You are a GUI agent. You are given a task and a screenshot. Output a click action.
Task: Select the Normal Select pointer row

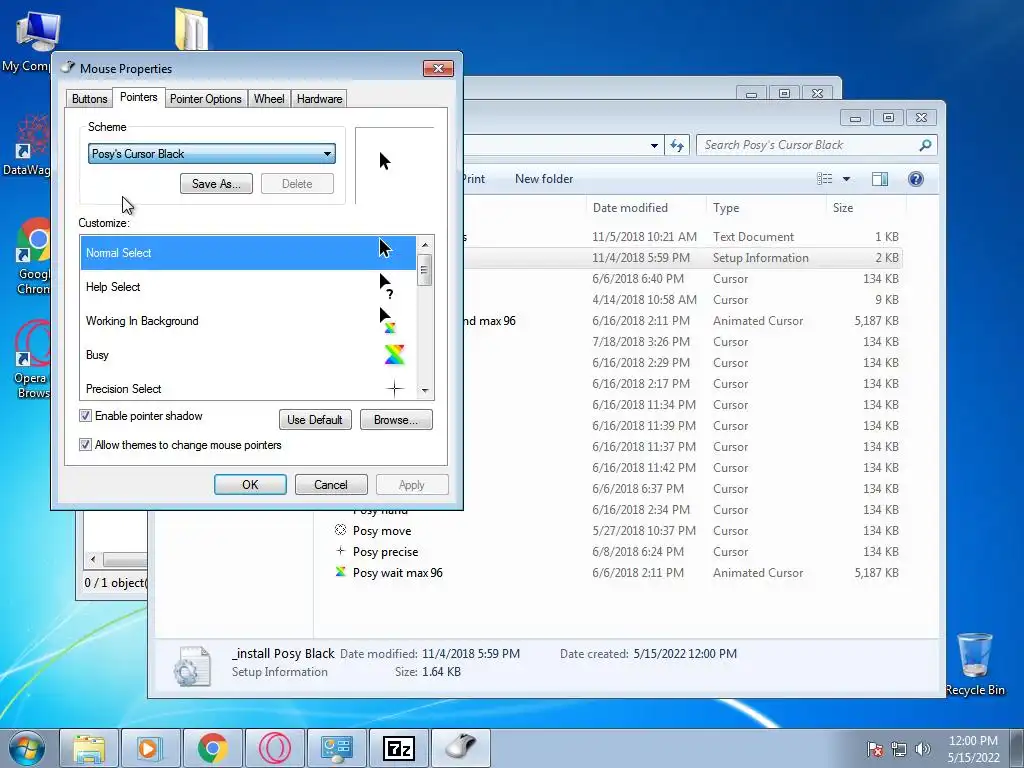(x=248, y=253)
